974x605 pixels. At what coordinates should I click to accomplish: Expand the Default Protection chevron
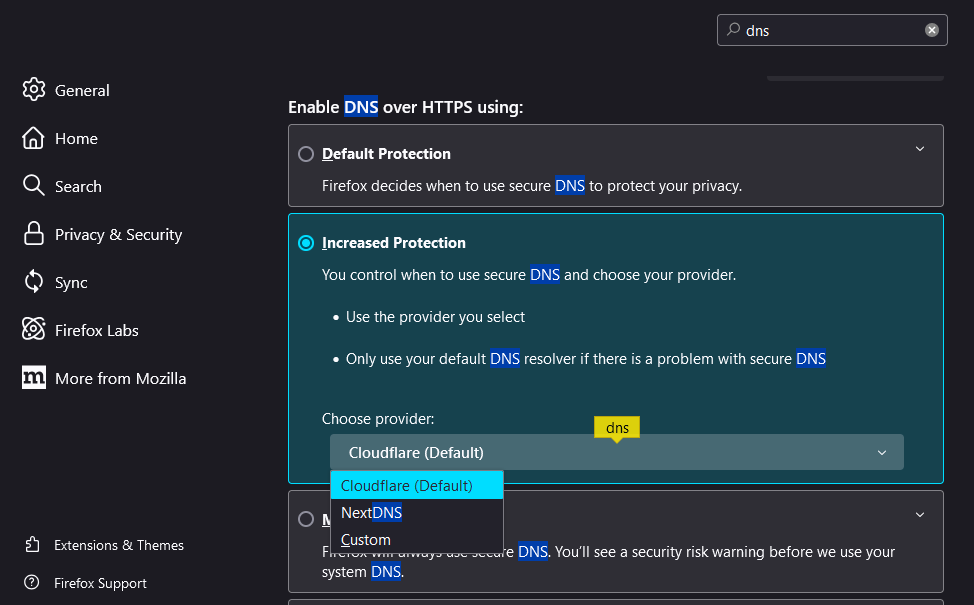(920, 148)
